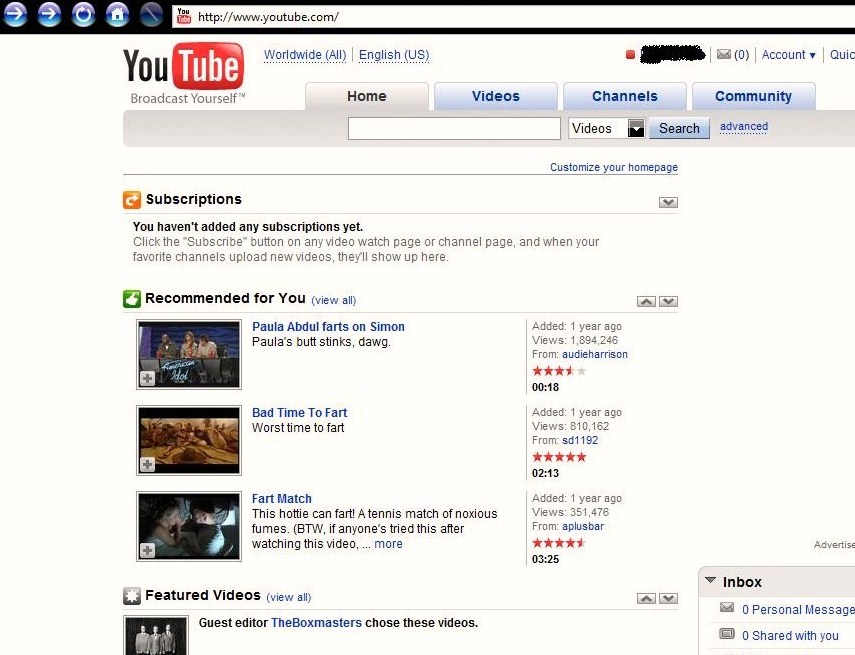This screenshot has height=655, width=855.
Task: Click the orange Subscriptions section icon
Action: [x=131, y=200]
